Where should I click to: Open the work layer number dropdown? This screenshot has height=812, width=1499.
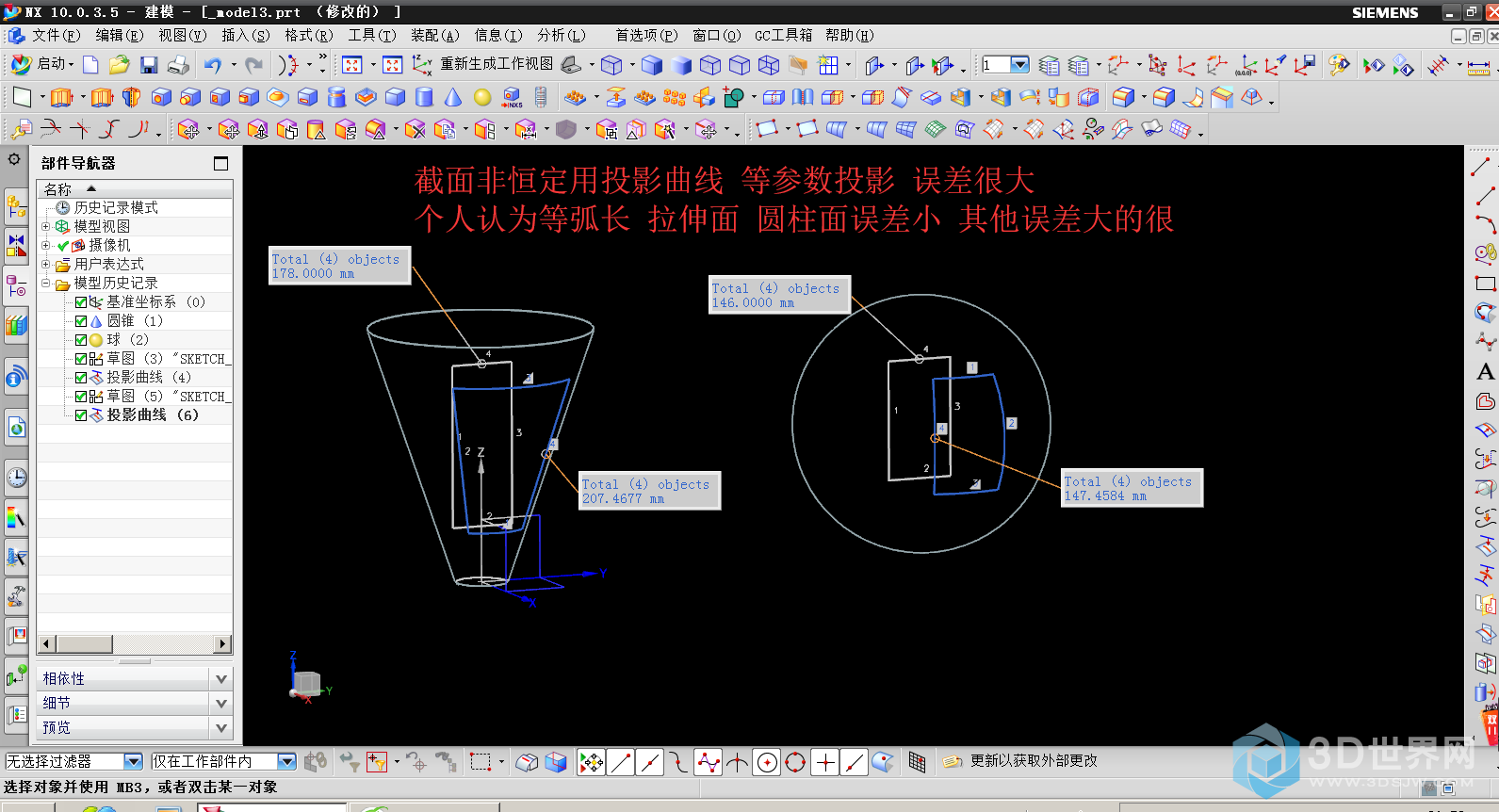pos(1019,64)
